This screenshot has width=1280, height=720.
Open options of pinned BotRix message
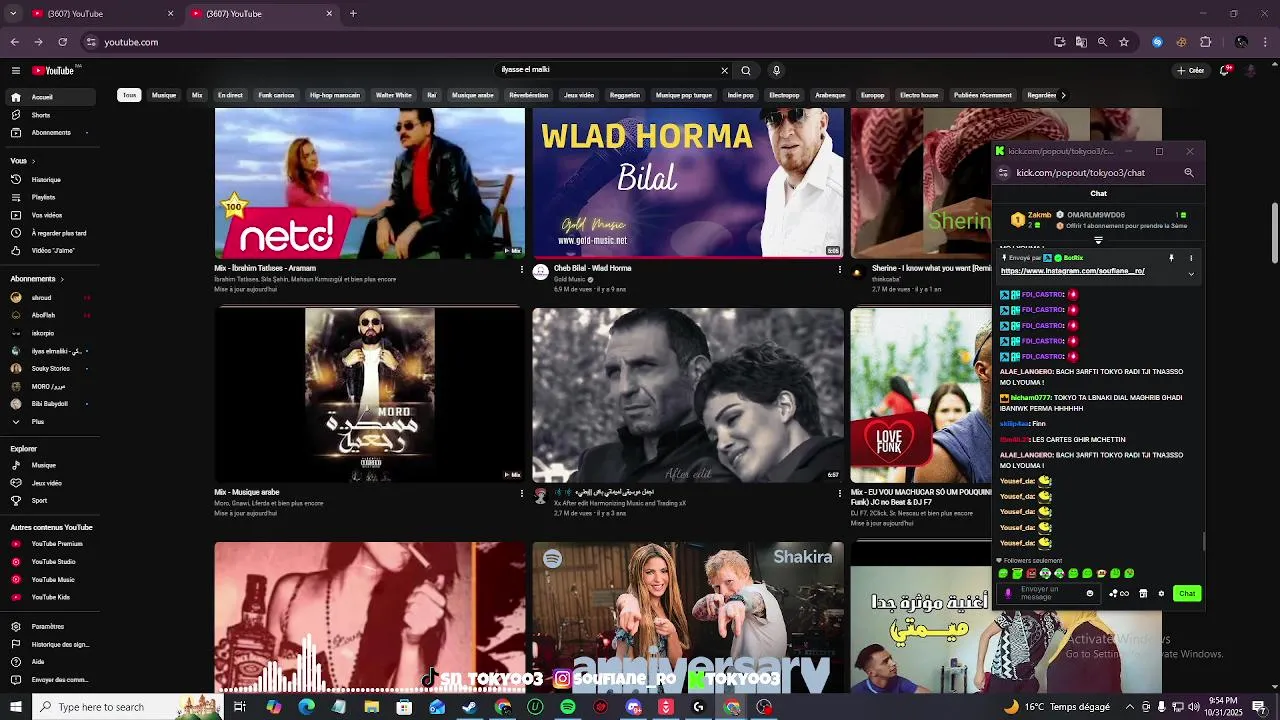tap(1190, 258)
